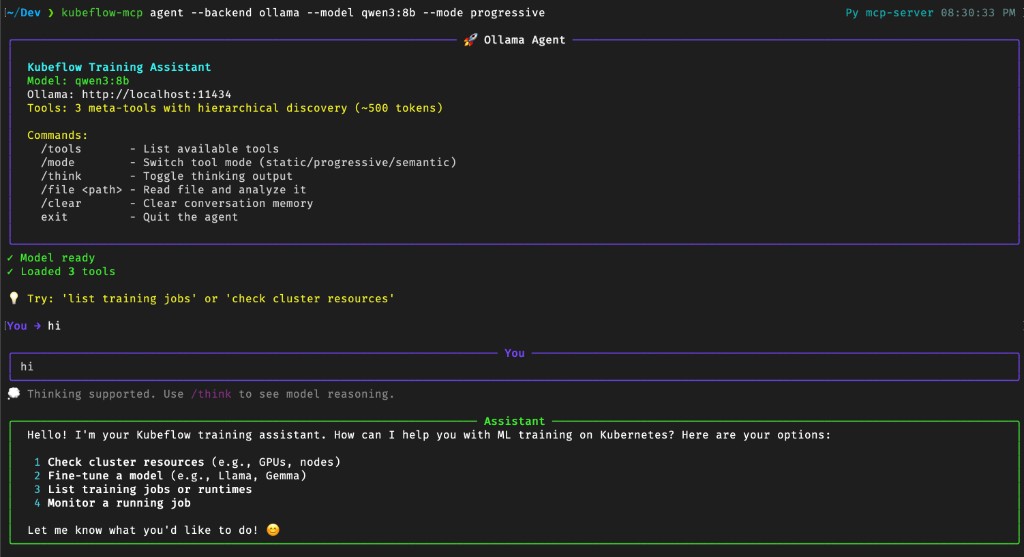Click the rocket icon beside Ollama Agent
Screen dimensions: 1024x557
tap(470, 40)
